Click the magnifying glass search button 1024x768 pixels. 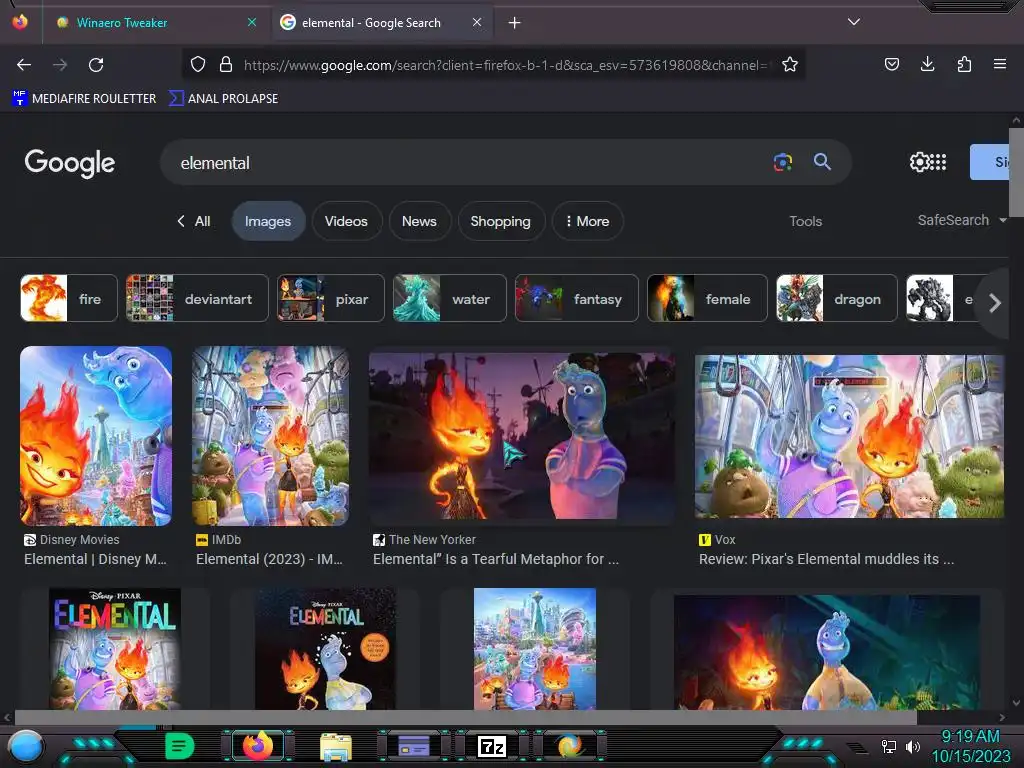pos(822,162)
